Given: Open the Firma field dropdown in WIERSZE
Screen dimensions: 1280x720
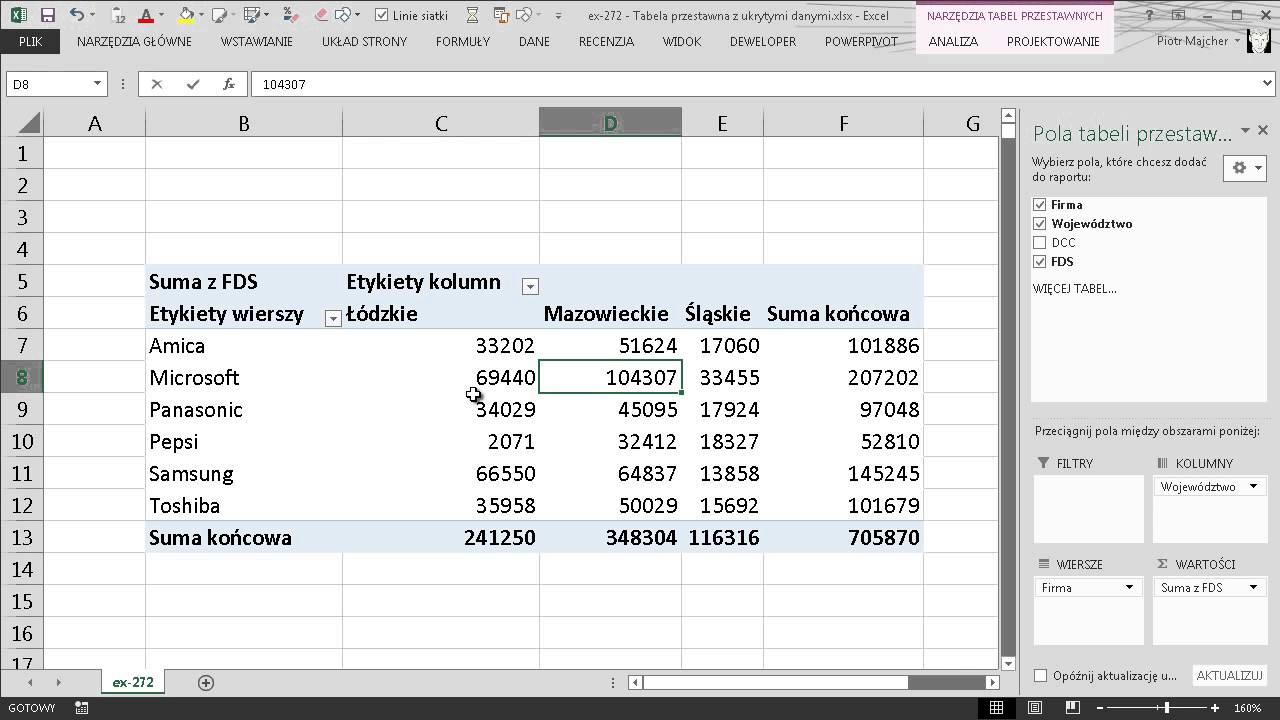Looking at the screenshot, I should coord(1129,588).
